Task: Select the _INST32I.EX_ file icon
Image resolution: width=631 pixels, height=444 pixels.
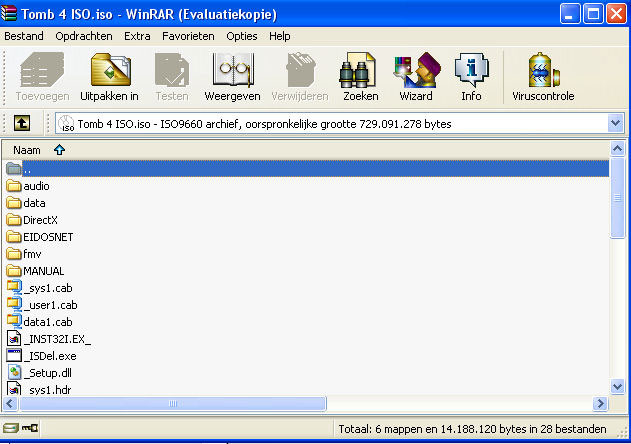Action: pos(14,338)
